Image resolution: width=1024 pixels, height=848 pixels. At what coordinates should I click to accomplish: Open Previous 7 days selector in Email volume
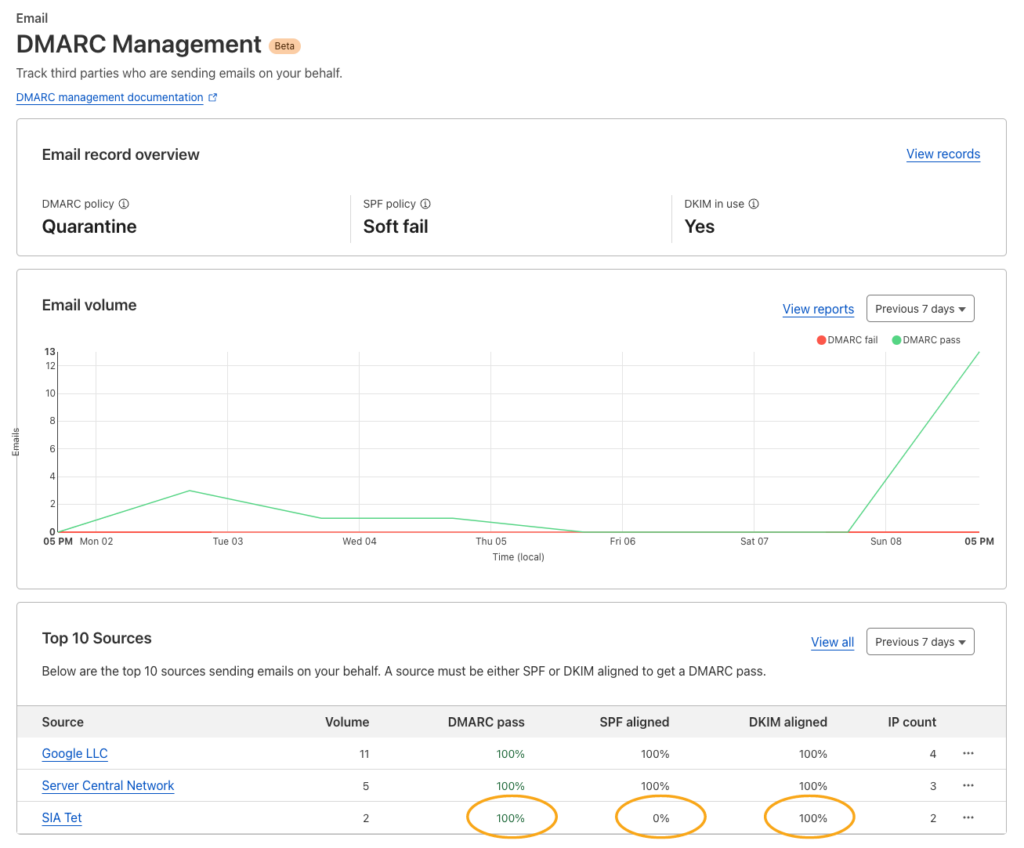(x=919, y=308)
